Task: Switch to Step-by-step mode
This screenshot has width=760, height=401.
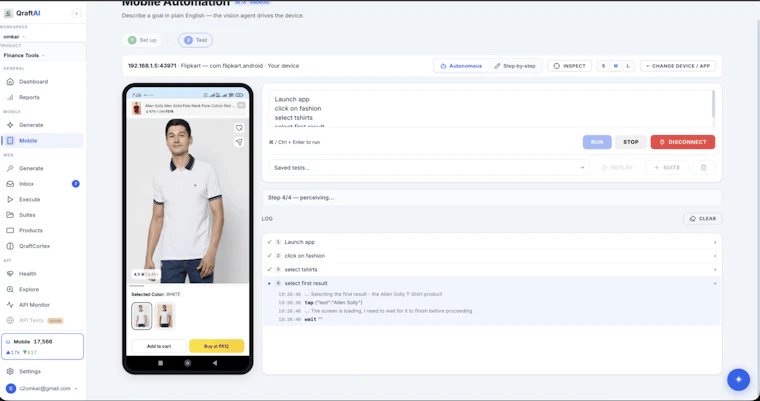Action: pyautogui.click(x=515, y=66)
